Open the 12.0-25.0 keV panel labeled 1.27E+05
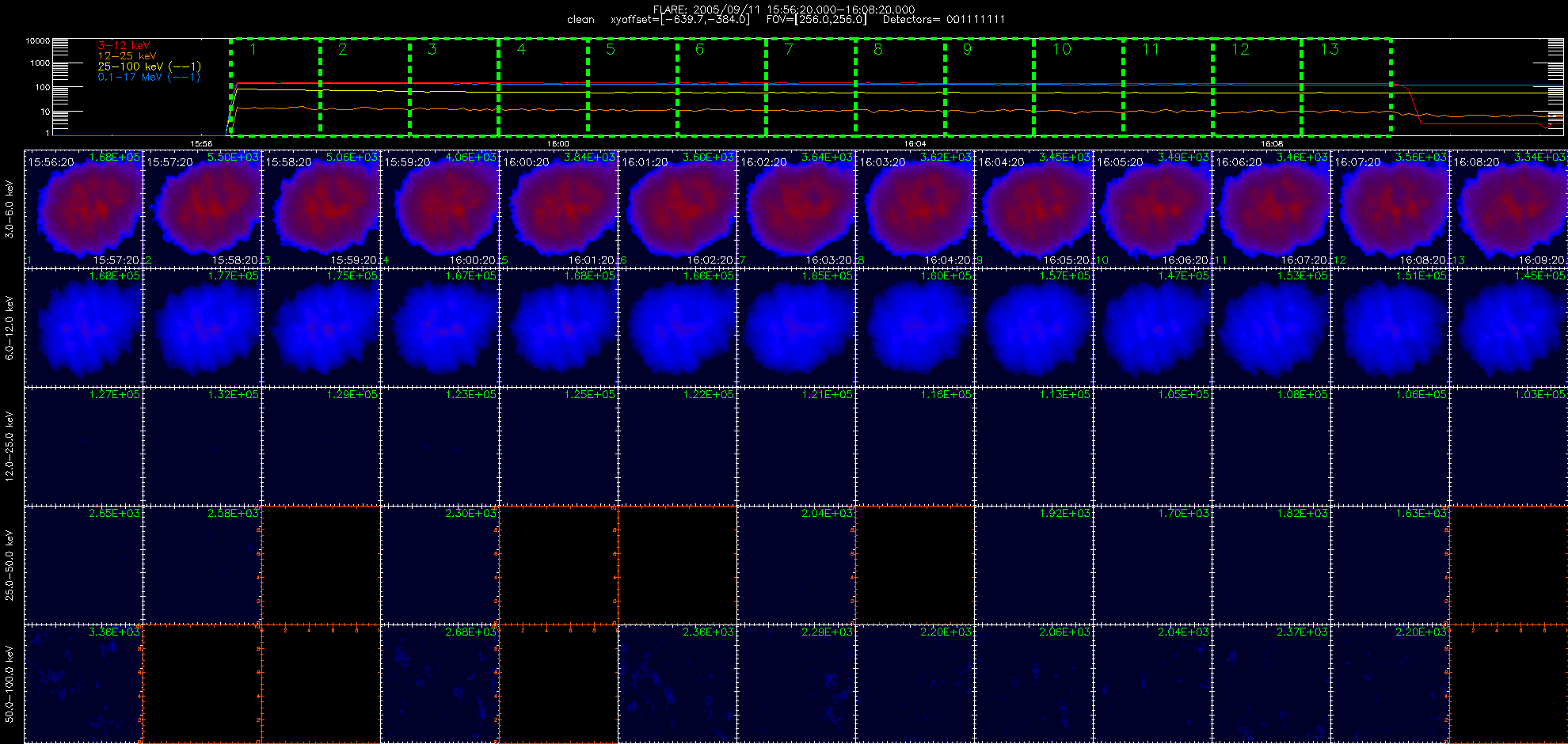Image resolution: width=1568 pixels, height=744 pixels. click(x=84, y=446)
